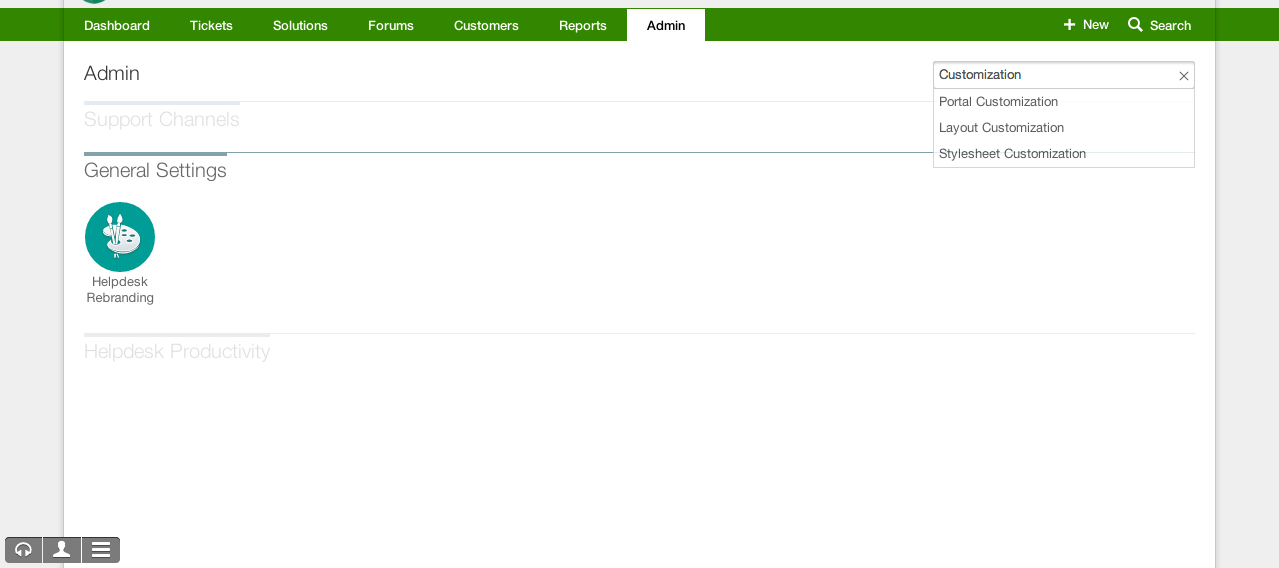
Task: Click the plus New button in header
Action: [1086, 25]
